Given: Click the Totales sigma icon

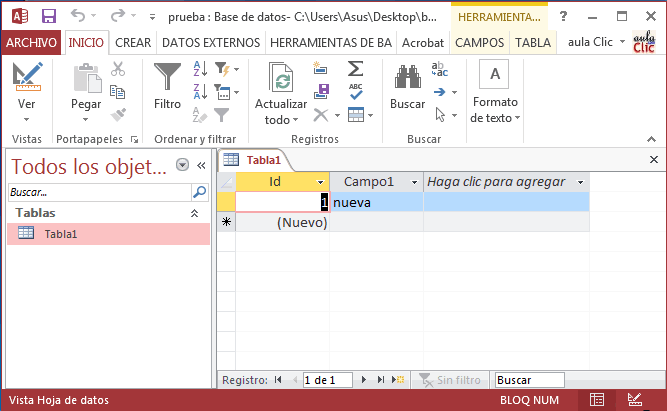Looking at the screenshot, I should pos(355,68).
